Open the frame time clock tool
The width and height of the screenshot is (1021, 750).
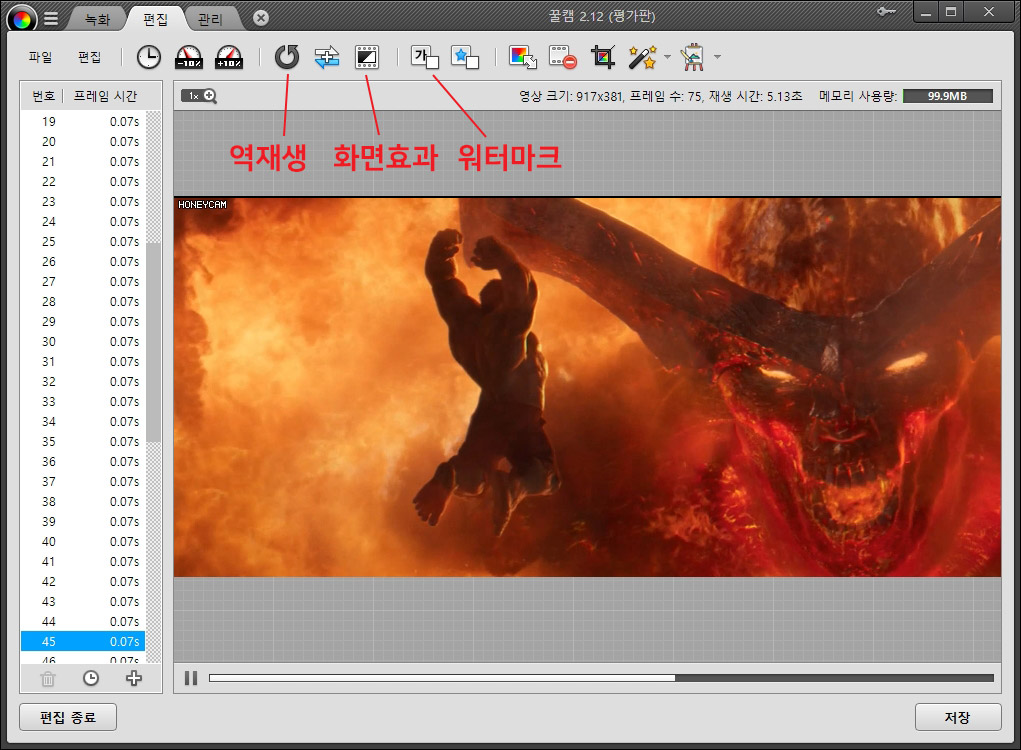coord(148,58)
